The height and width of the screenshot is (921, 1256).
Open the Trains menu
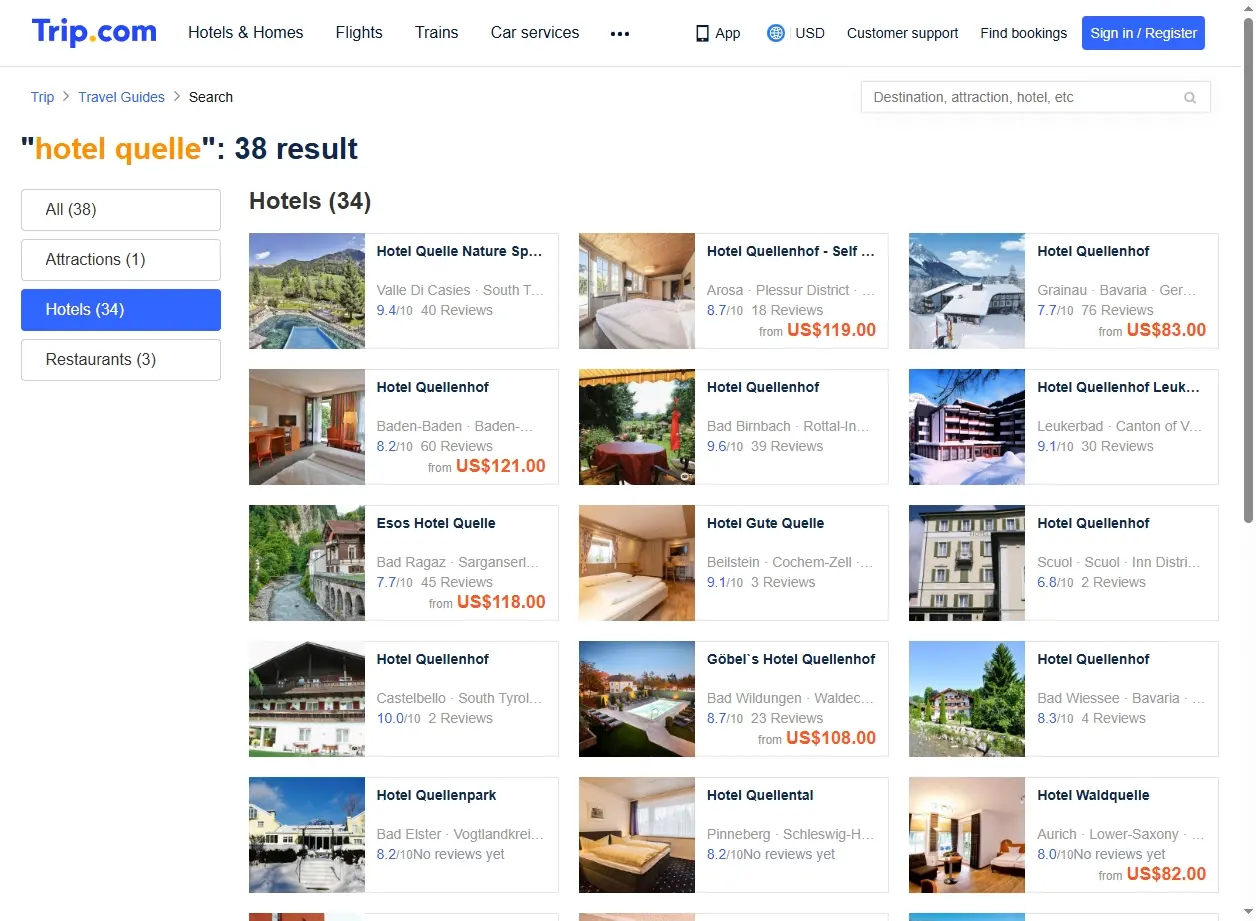pyautogui.click(x=437, y=32)
